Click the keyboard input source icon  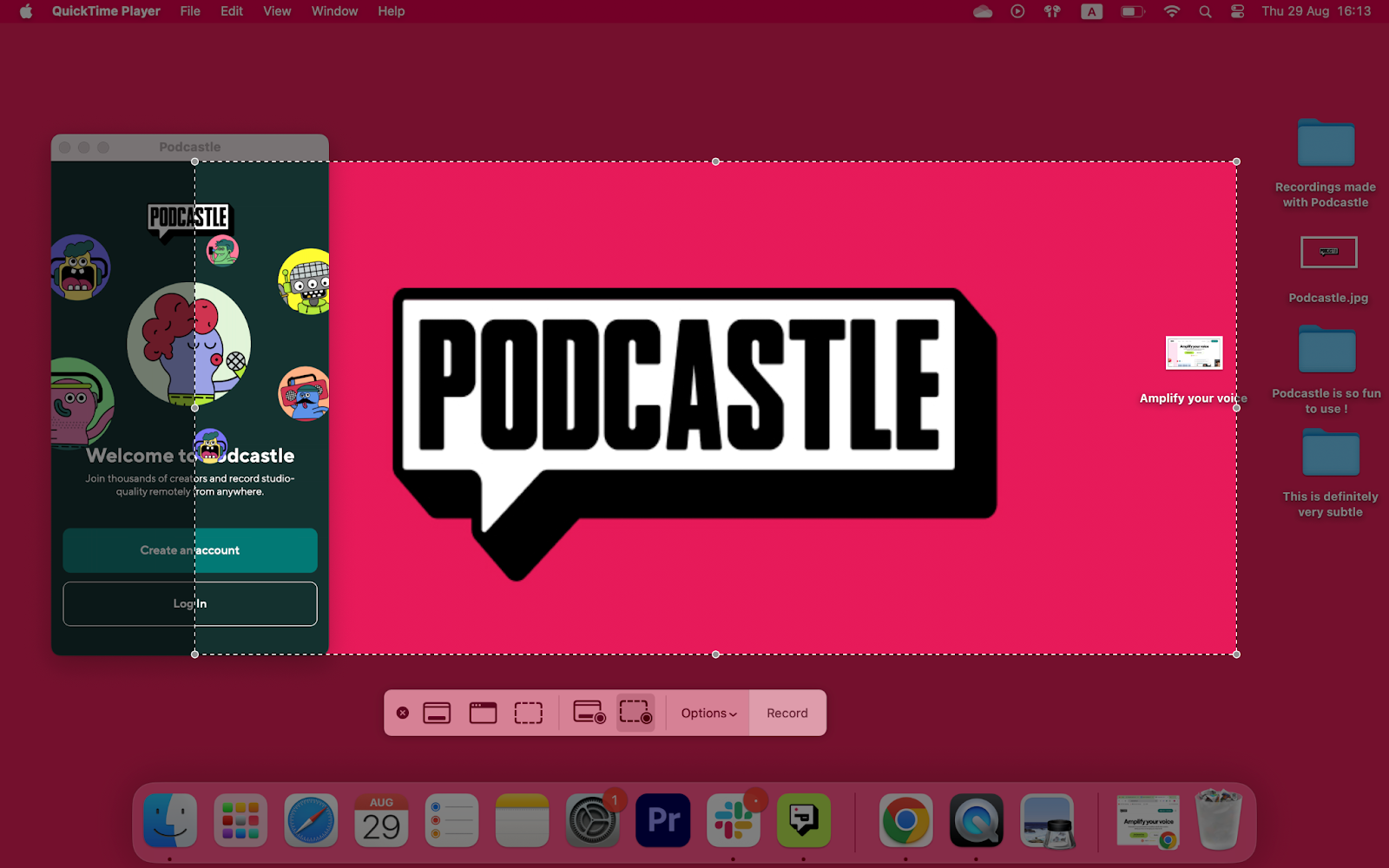[x=1092, y=11]
